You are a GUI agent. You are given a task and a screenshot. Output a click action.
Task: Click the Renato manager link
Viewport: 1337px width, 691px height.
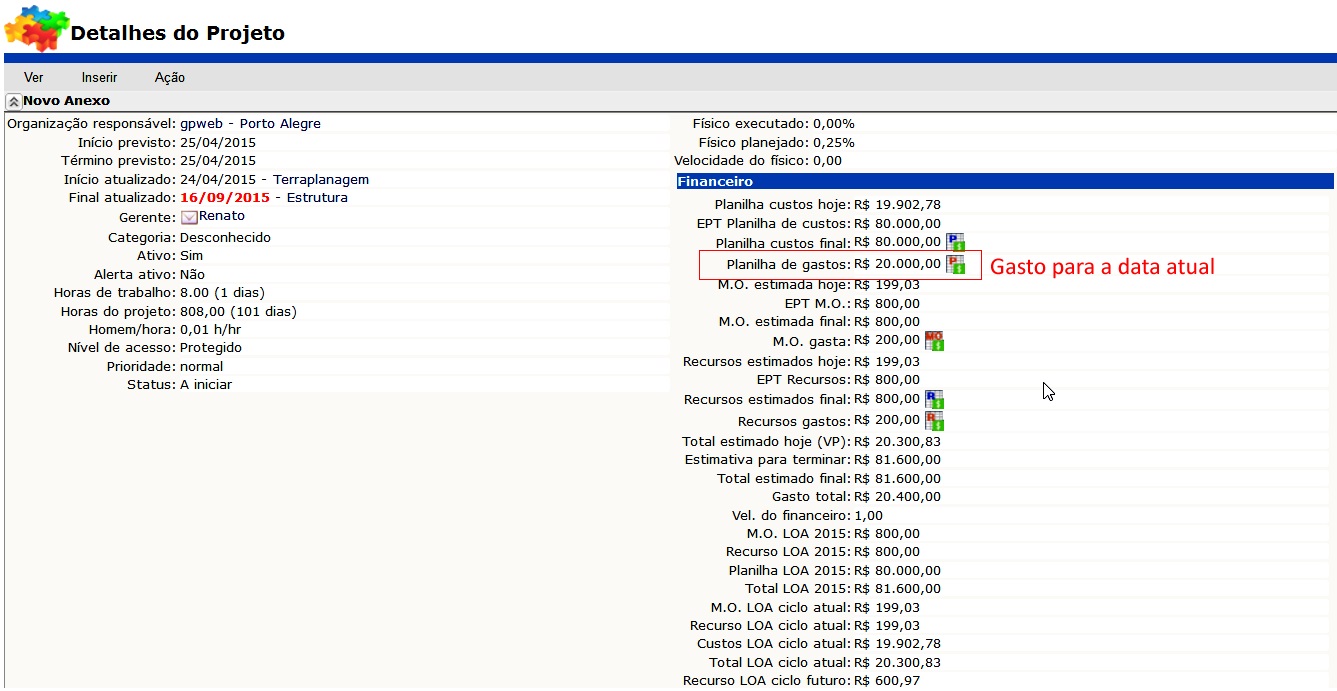(x=222, y=216)
